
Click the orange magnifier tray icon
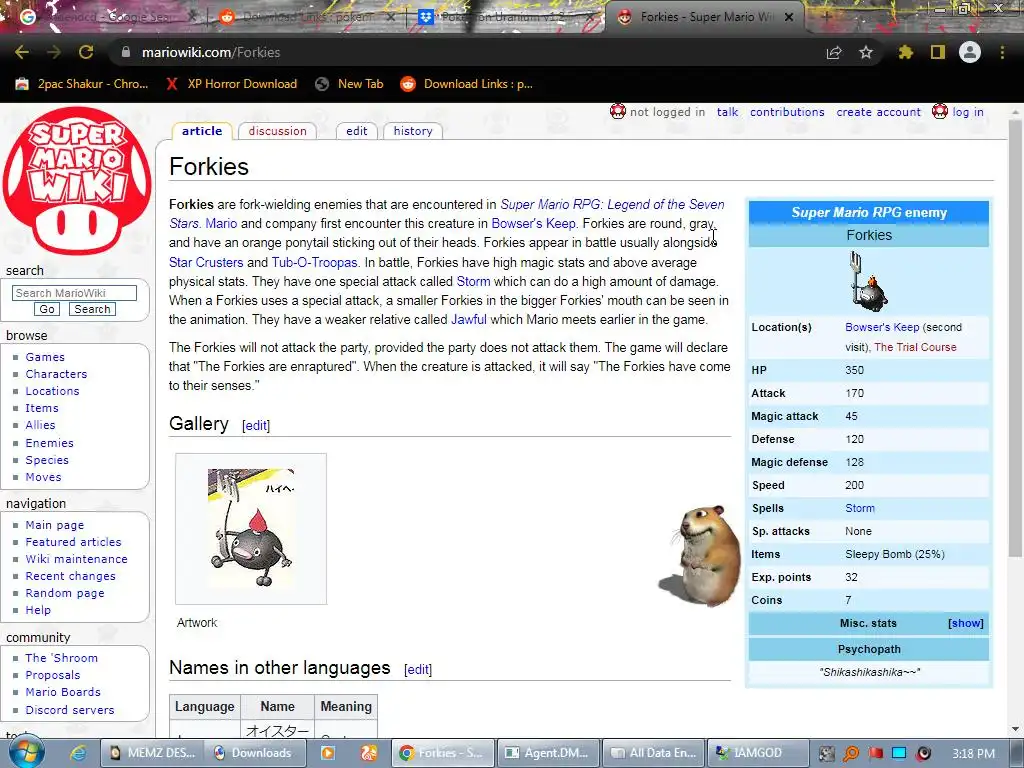coord(851,753)
